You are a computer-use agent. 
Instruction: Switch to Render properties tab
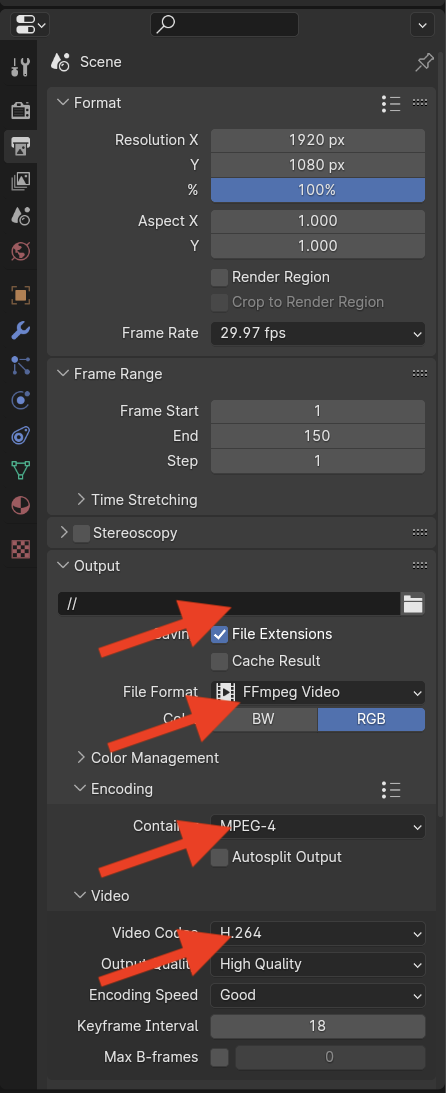(x=20, y=109)
